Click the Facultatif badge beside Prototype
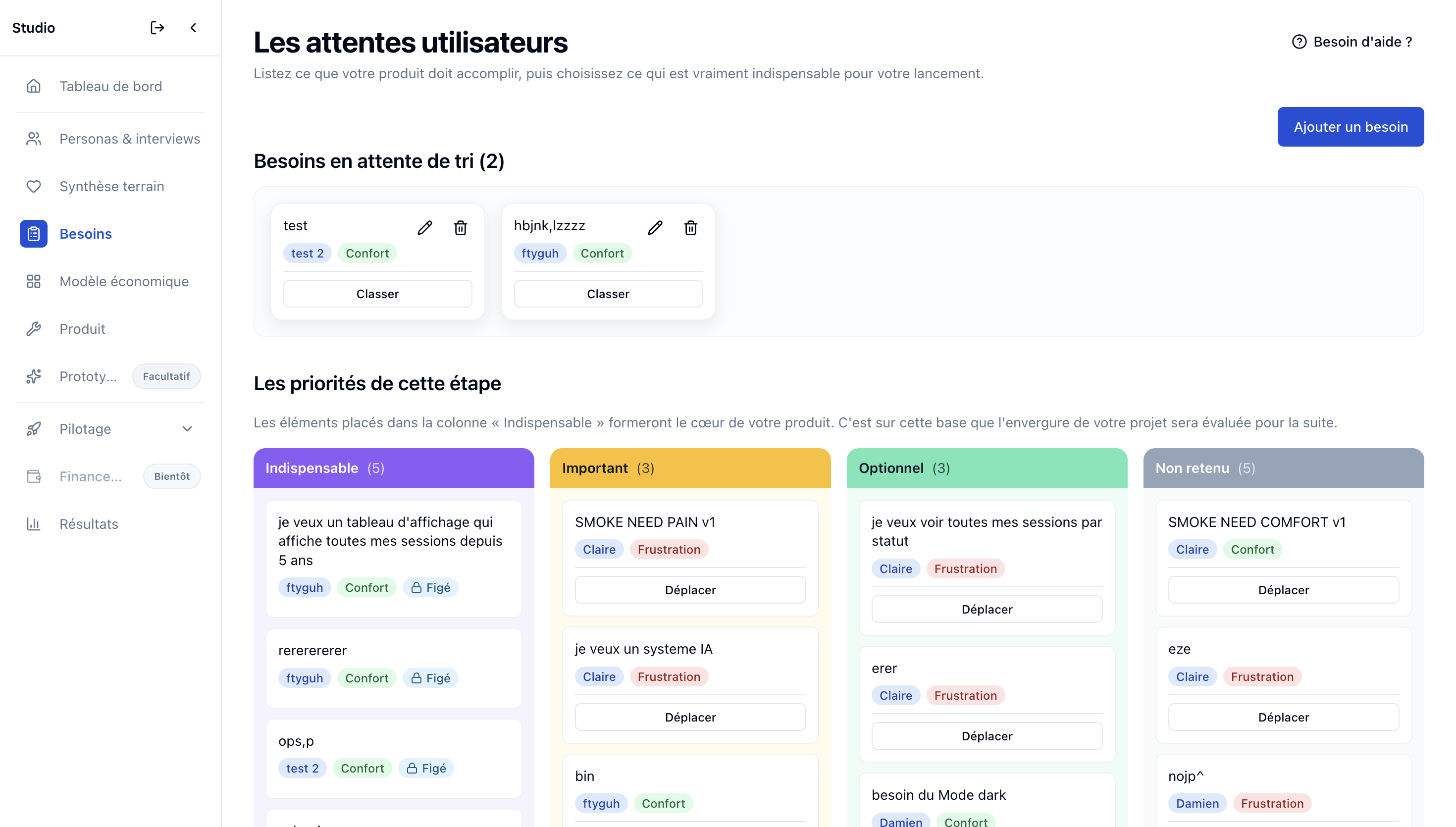 tap(166, 376)
